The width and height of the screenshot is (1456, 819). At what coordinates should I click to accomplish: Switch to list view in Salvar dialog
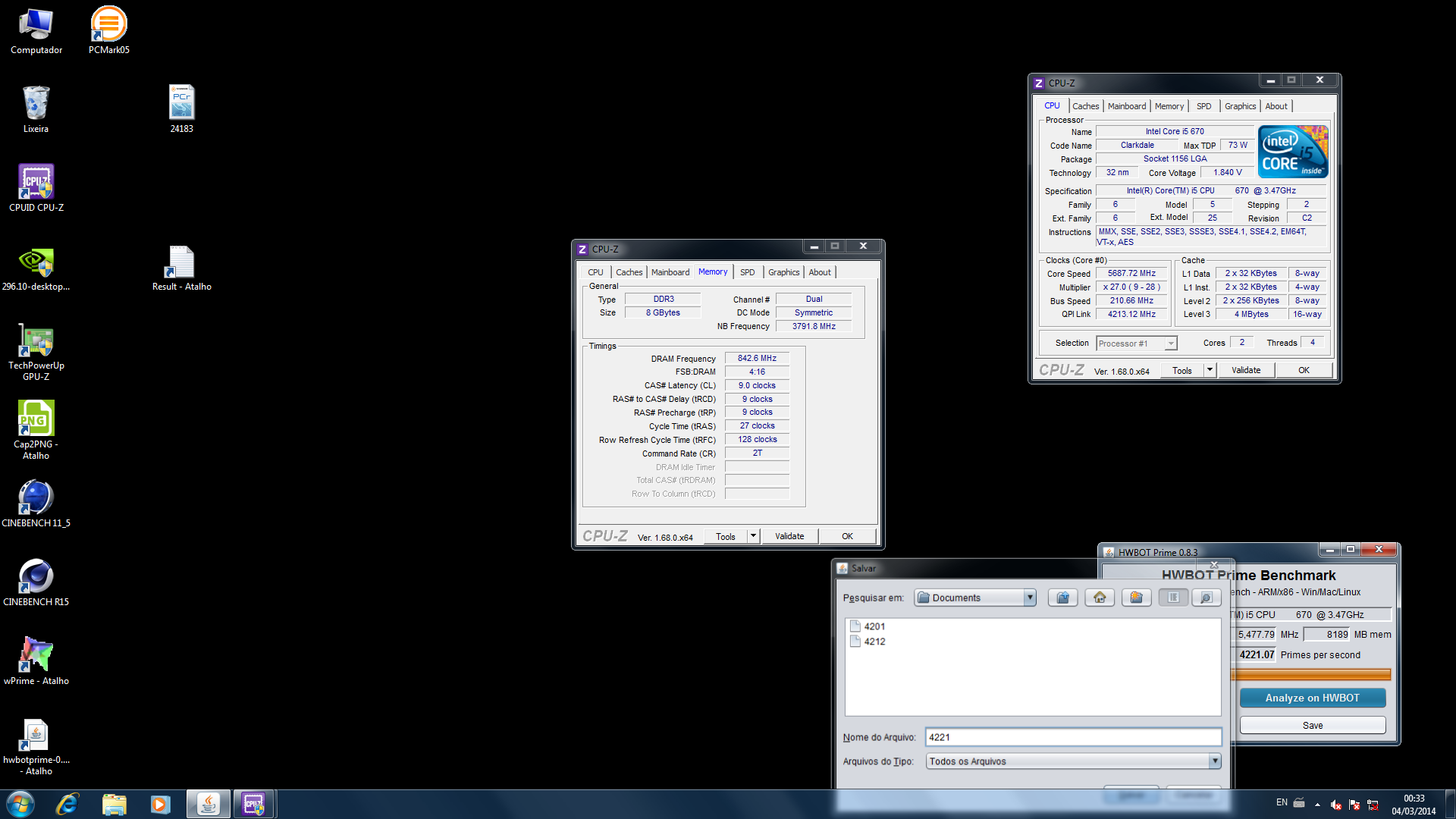click(x=1173, y=598)
